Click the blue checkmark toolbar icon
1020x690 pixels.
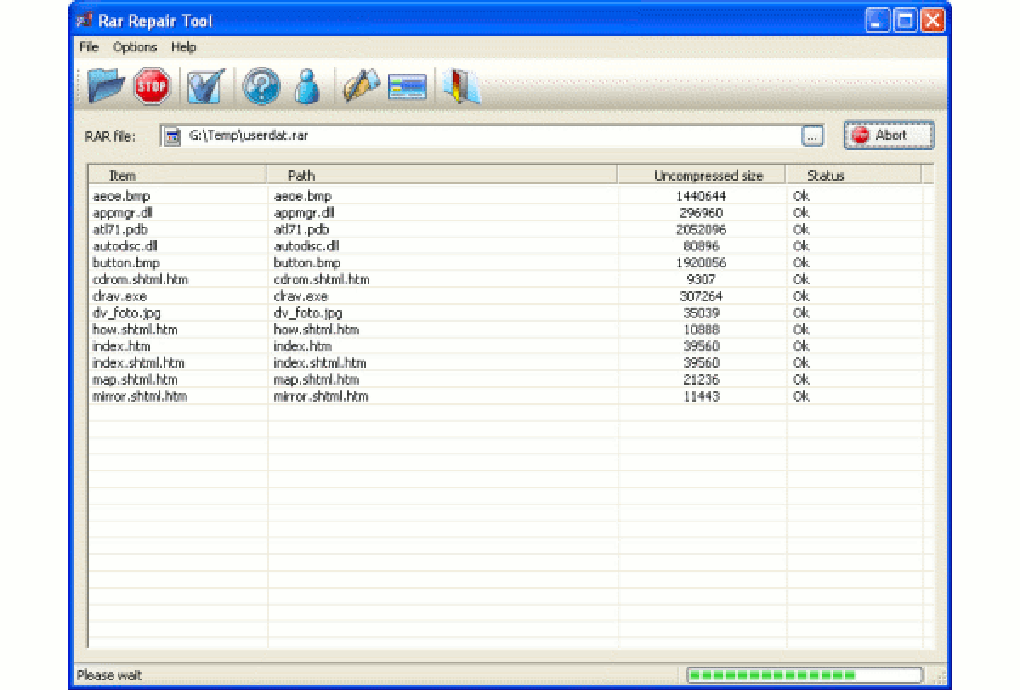[x=206, y=86]
